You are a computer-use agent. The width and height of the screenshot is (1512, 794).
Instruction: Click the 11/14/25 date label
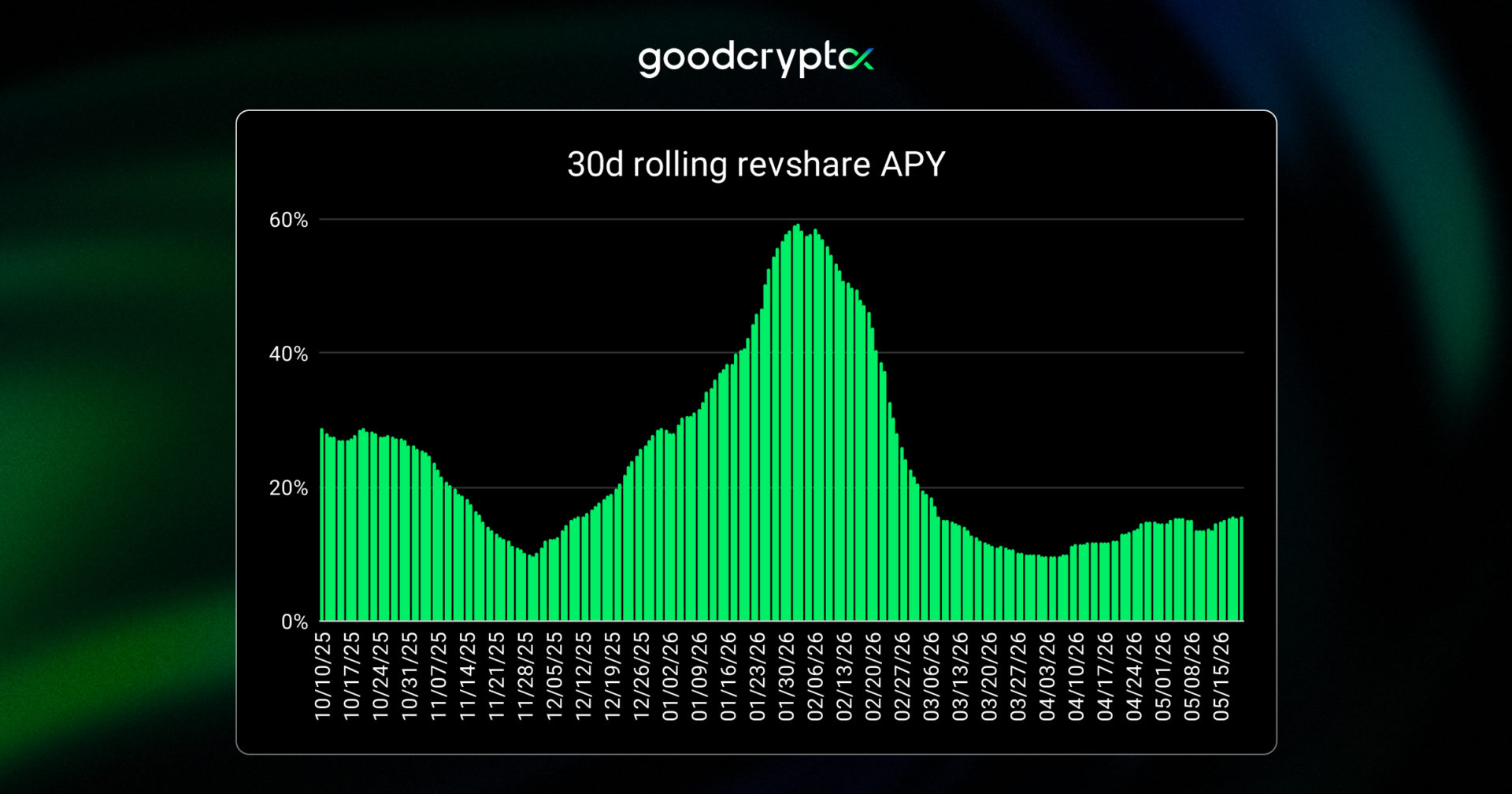(468, 676)
